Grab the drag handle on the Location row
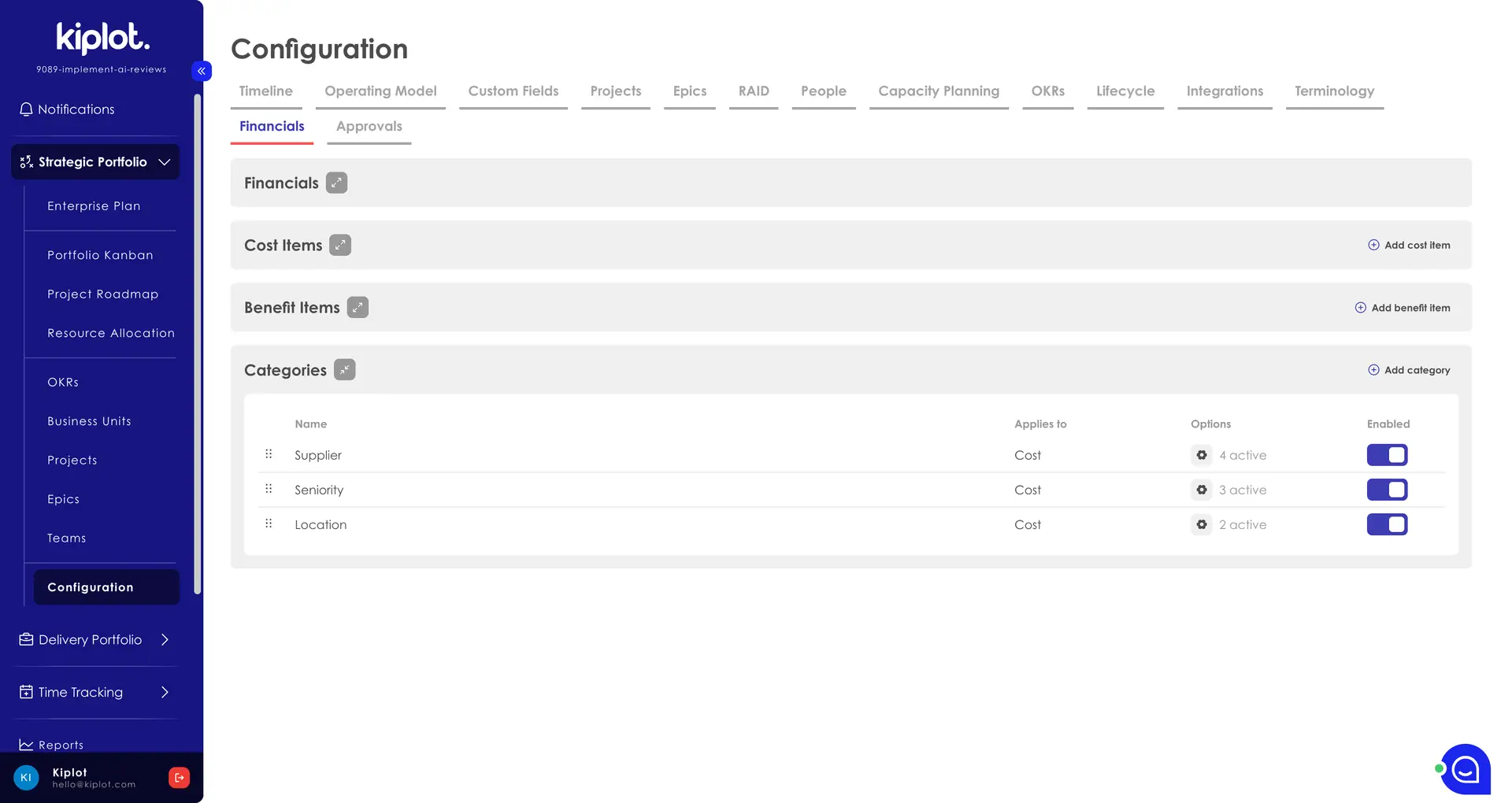The height and width of the screenshot is (803, 1512). coord(269,524)
